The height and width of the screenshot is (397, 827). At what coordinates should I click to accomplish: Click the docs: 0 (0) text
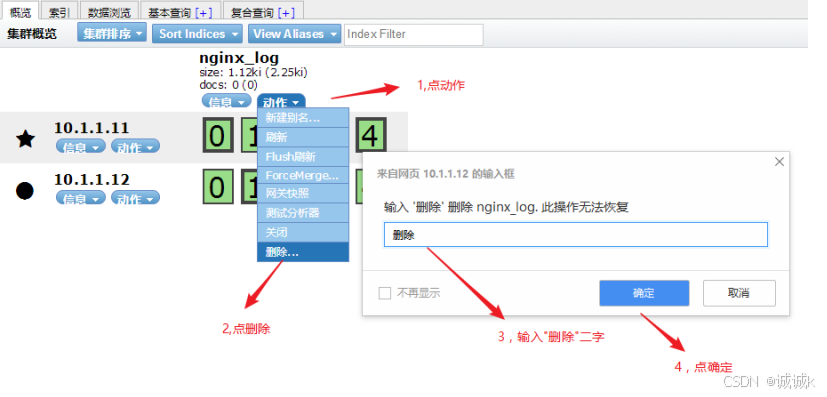click(x=228, y=85)
